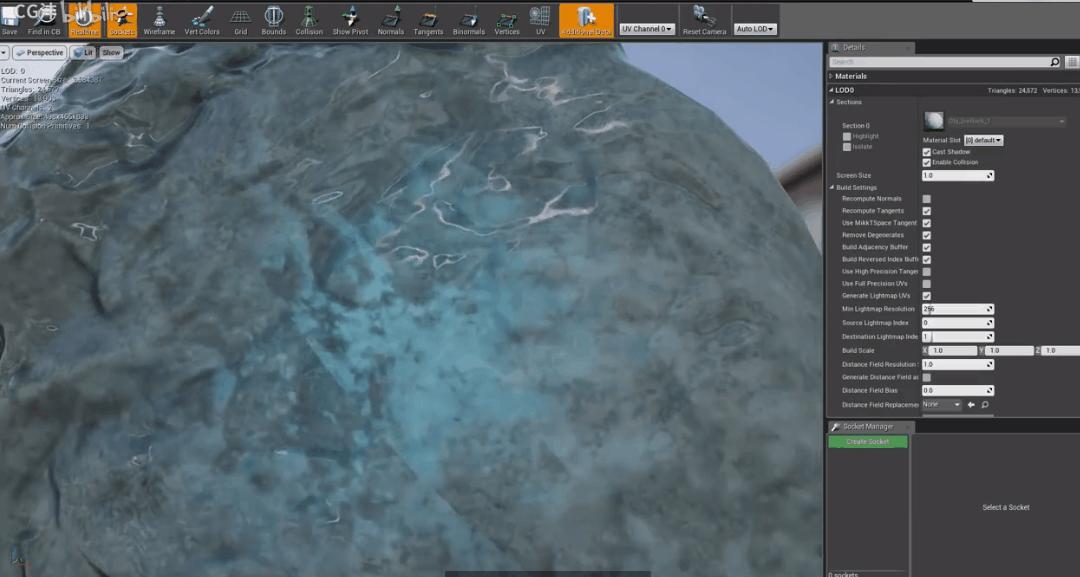Screen dimensions: 1080x577
Task: Click the Show Pivot toolbar icon
Action: tap(350, 20)
